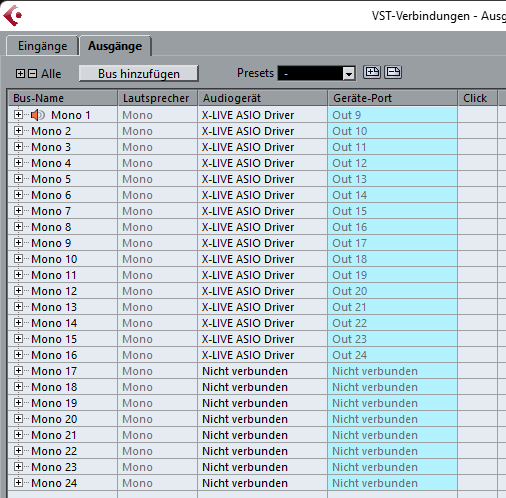Select the Mono 21 bus name
Screen dimensions: 506x498
point(54,435)
